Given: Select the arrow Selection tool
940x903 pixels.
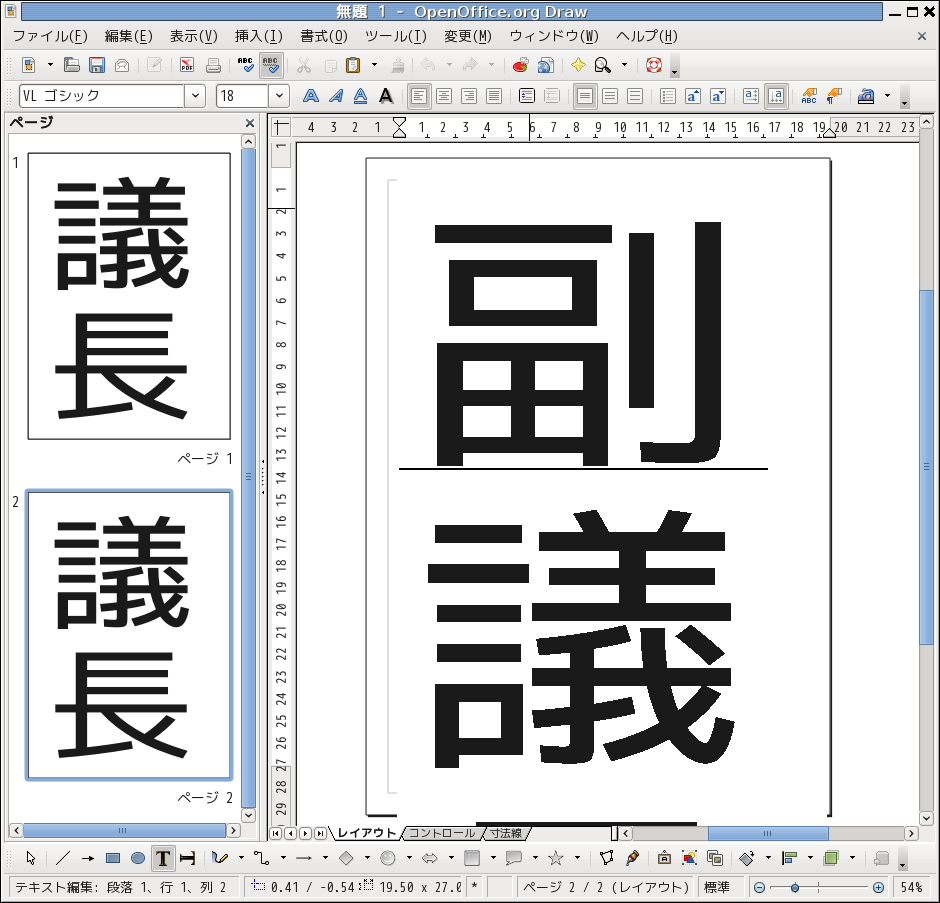Looking at the screenshot, I should (31, 858).
